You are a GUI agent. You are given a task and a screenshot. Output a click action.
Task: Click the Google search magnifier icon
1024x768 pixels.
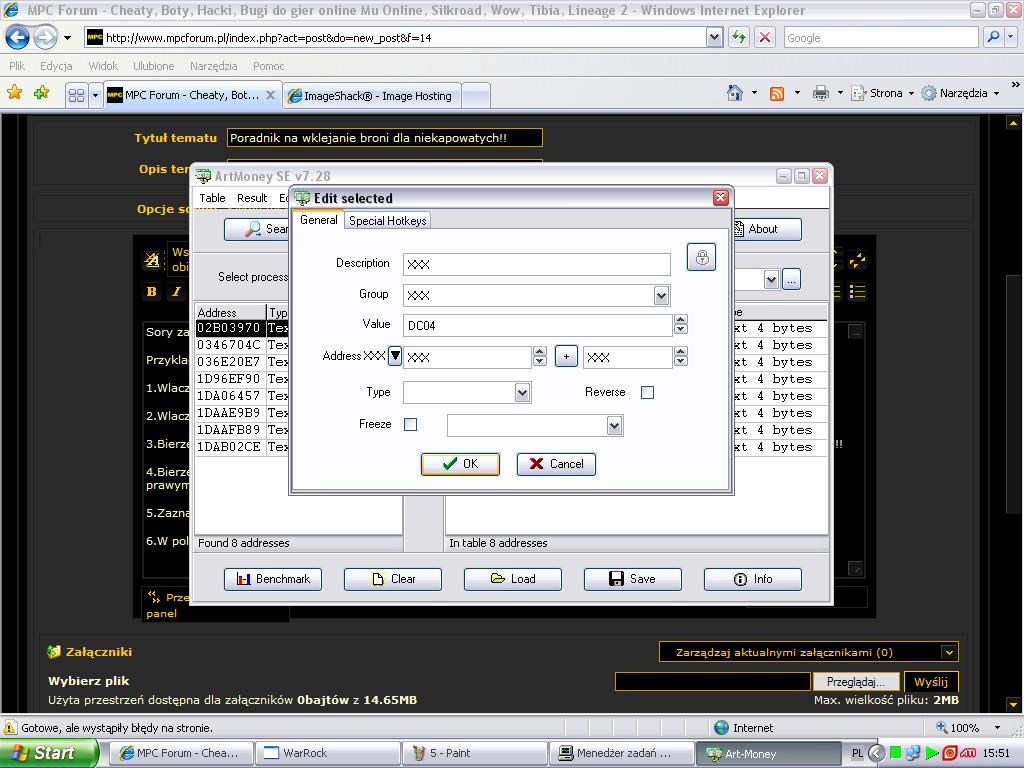(993, 37)
